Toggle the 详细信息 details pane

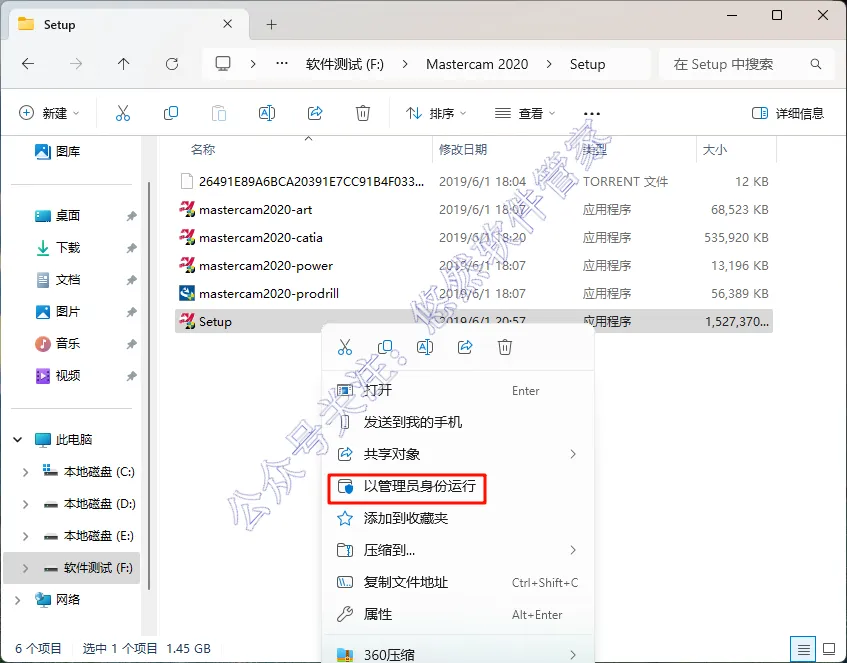788,113
